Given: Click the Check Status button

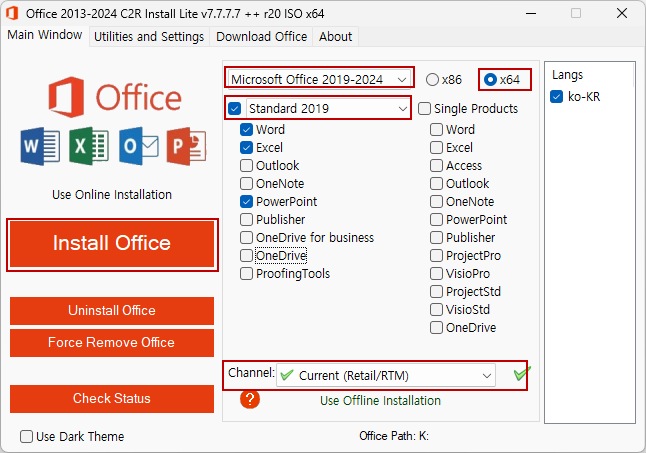Looking at the screenshot, I should 112,399.
